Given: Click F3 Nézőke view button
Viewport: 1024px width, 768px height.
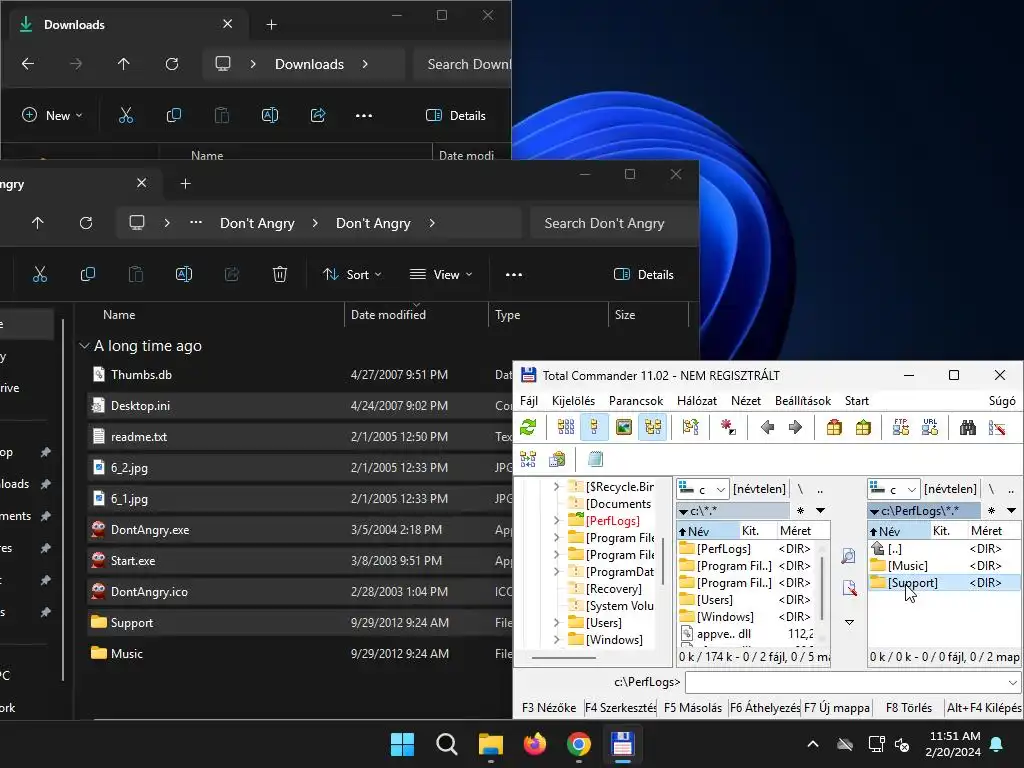Looking at the screenshot, I should coord(549,708).
